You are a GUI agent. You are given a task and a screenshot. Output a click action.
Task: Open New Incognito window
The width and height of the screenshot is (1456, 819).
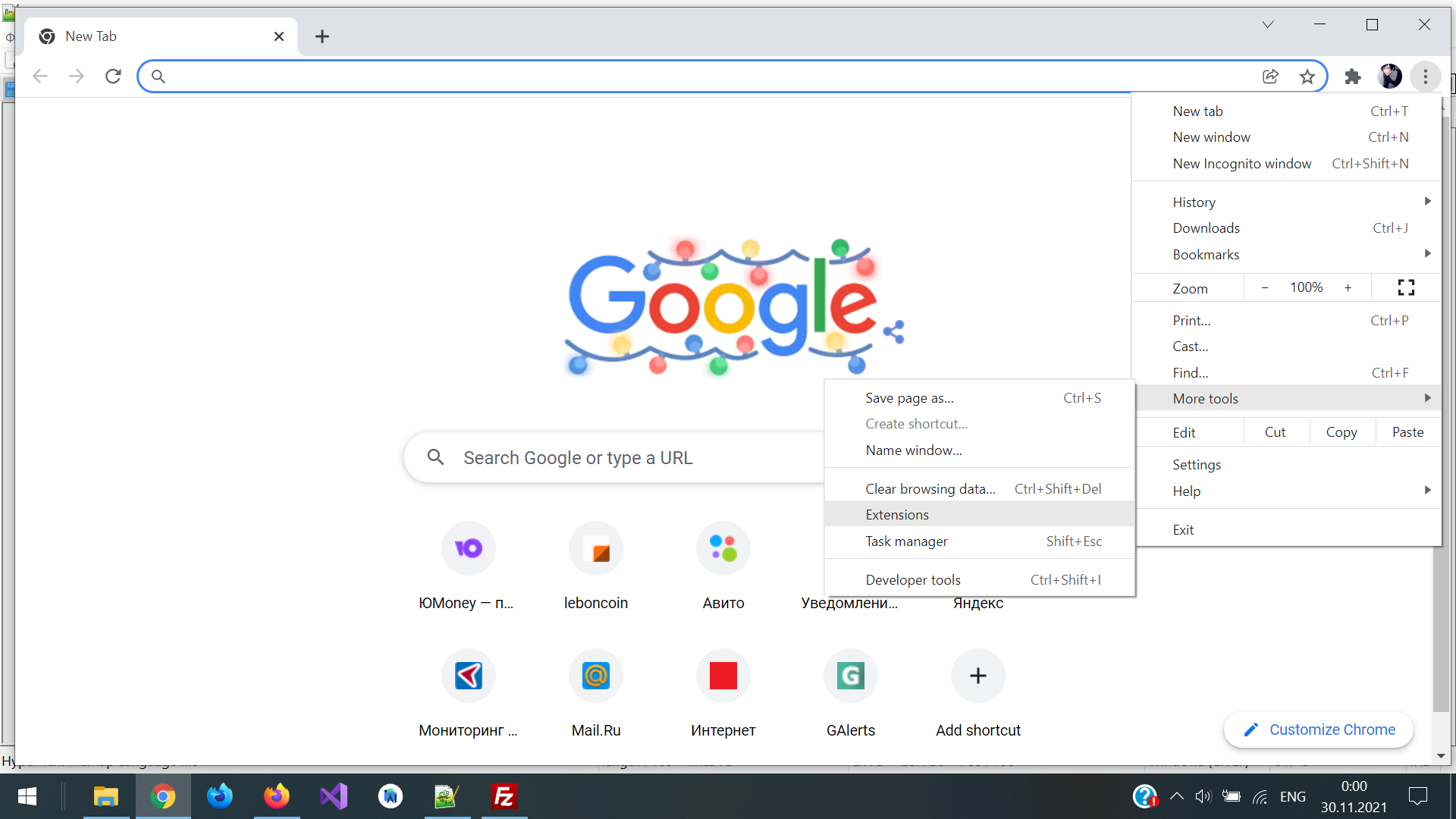click(1287, 164)
